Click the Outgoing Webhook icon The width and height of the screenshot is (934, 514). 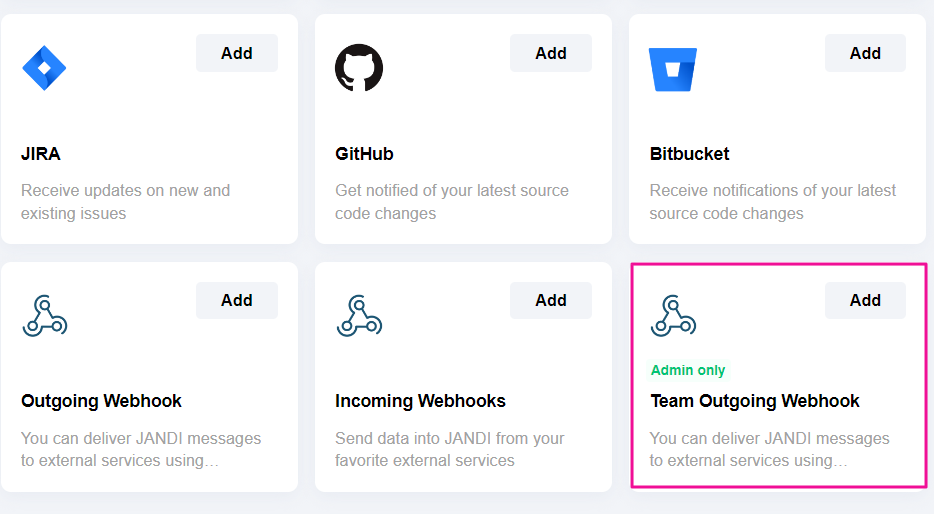coord(44,315)
